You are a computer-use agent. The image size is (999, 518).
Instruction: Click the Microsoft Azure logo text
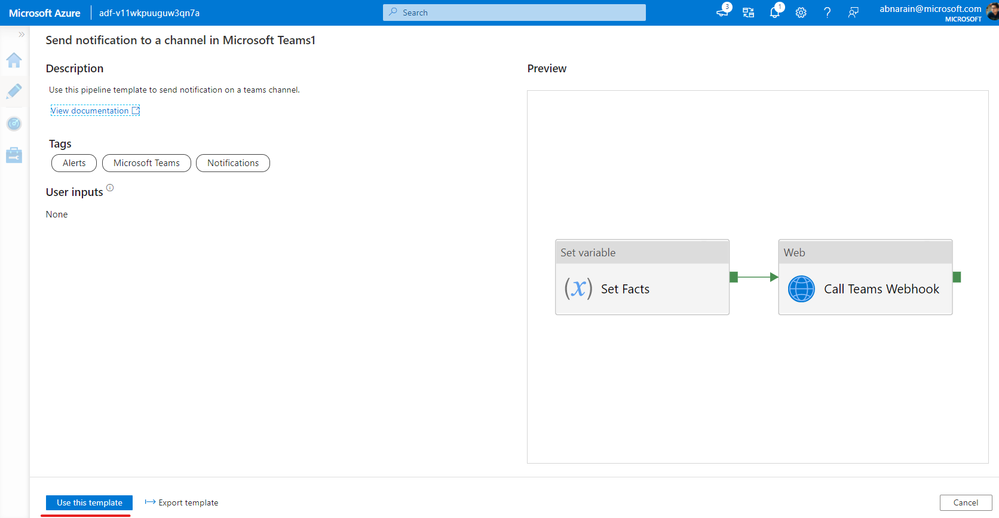pos(45,13)
